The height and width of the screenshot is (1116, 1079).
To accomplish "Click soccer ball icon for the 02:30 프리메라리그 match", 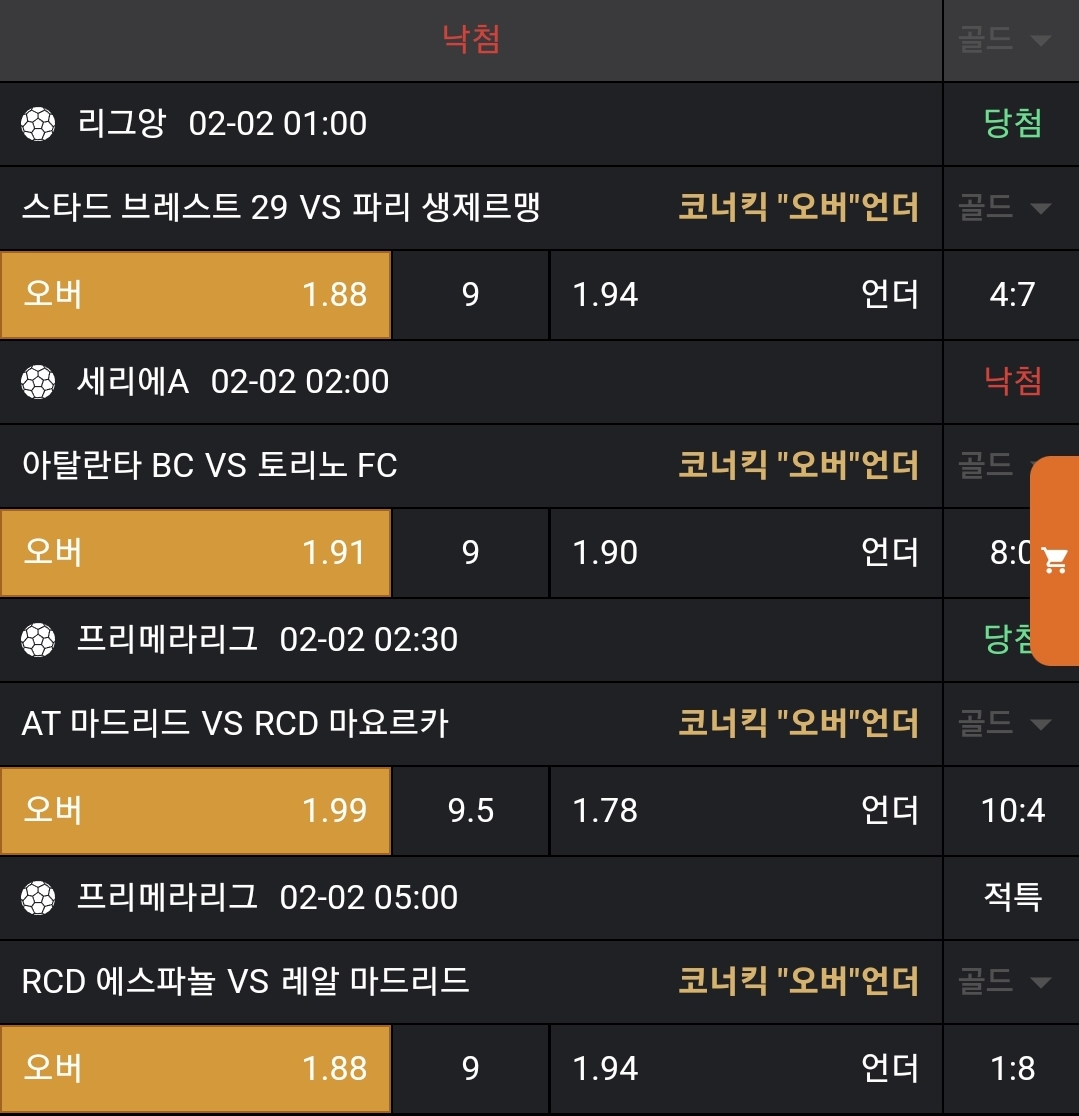I will pos(38,640).
